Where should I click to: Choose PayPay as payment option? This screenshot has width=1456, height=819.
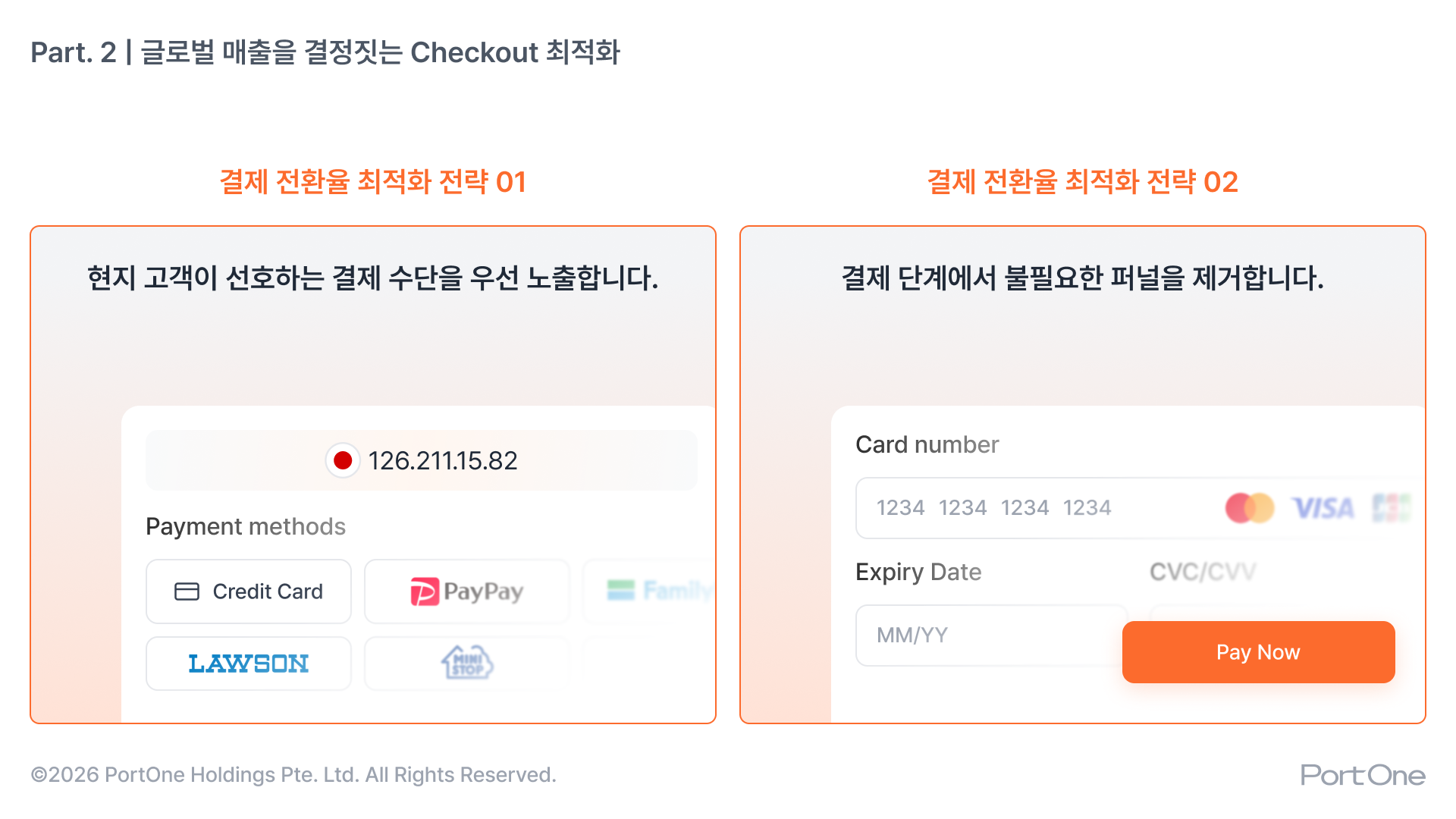point(466,591)
